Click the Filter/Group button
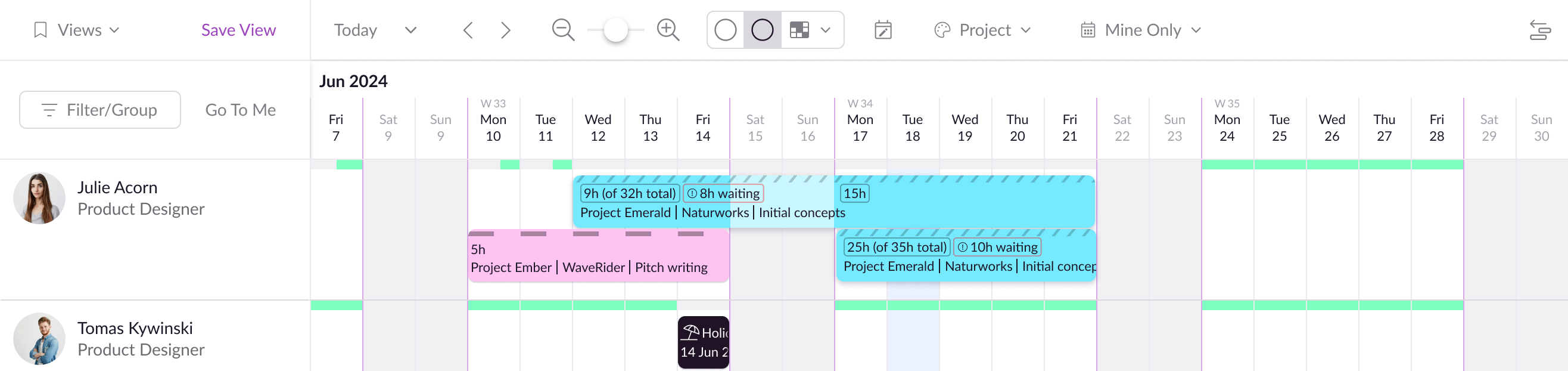The image size is (1568, 371). (100, 110)
